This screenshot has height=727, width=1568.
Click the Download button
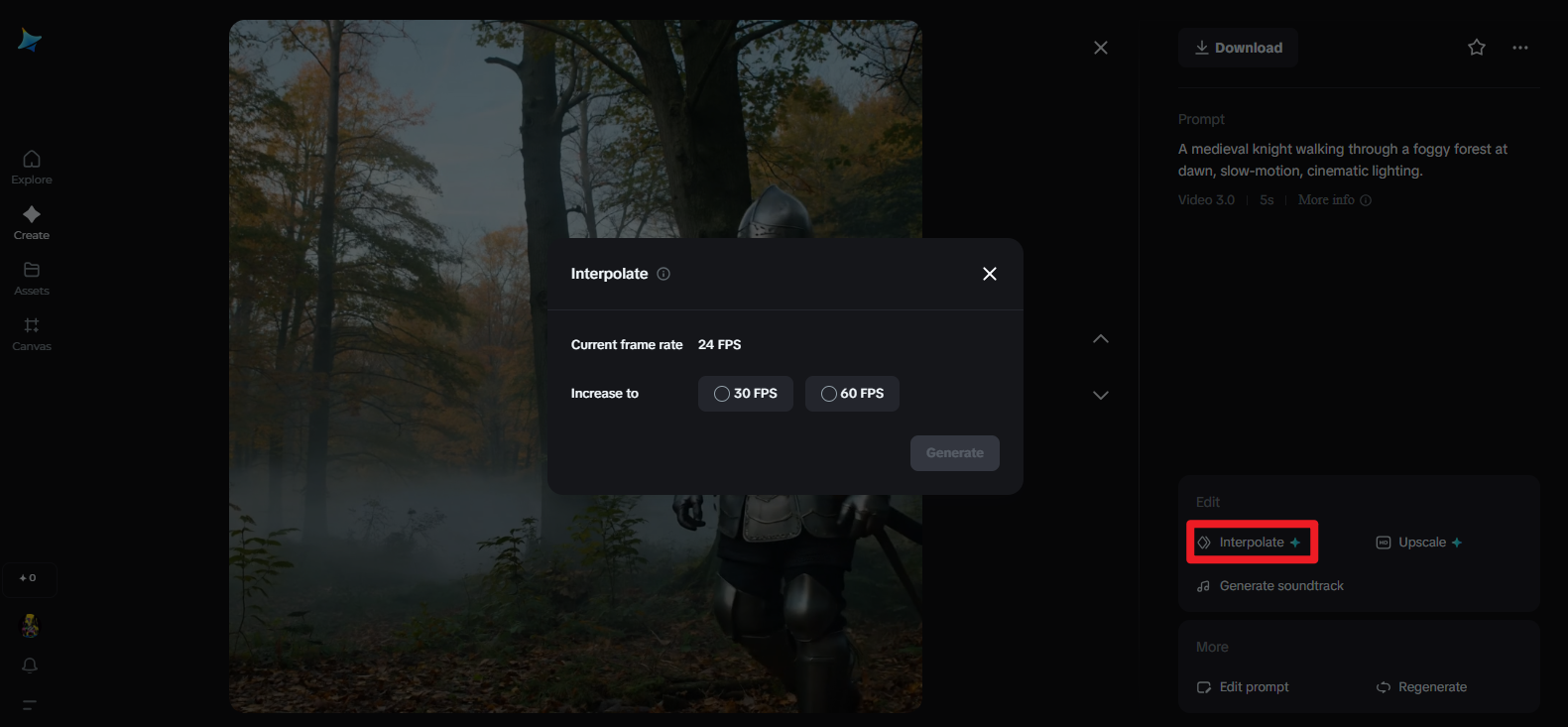(1238, 48)
